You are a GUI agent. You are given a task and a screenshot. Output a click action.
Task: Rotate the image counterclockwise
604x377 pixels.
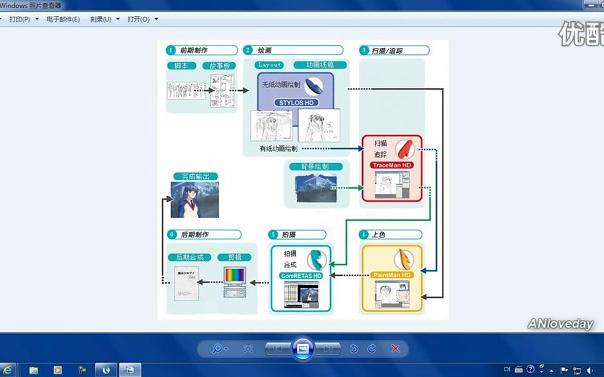click(x=354, y=349)
